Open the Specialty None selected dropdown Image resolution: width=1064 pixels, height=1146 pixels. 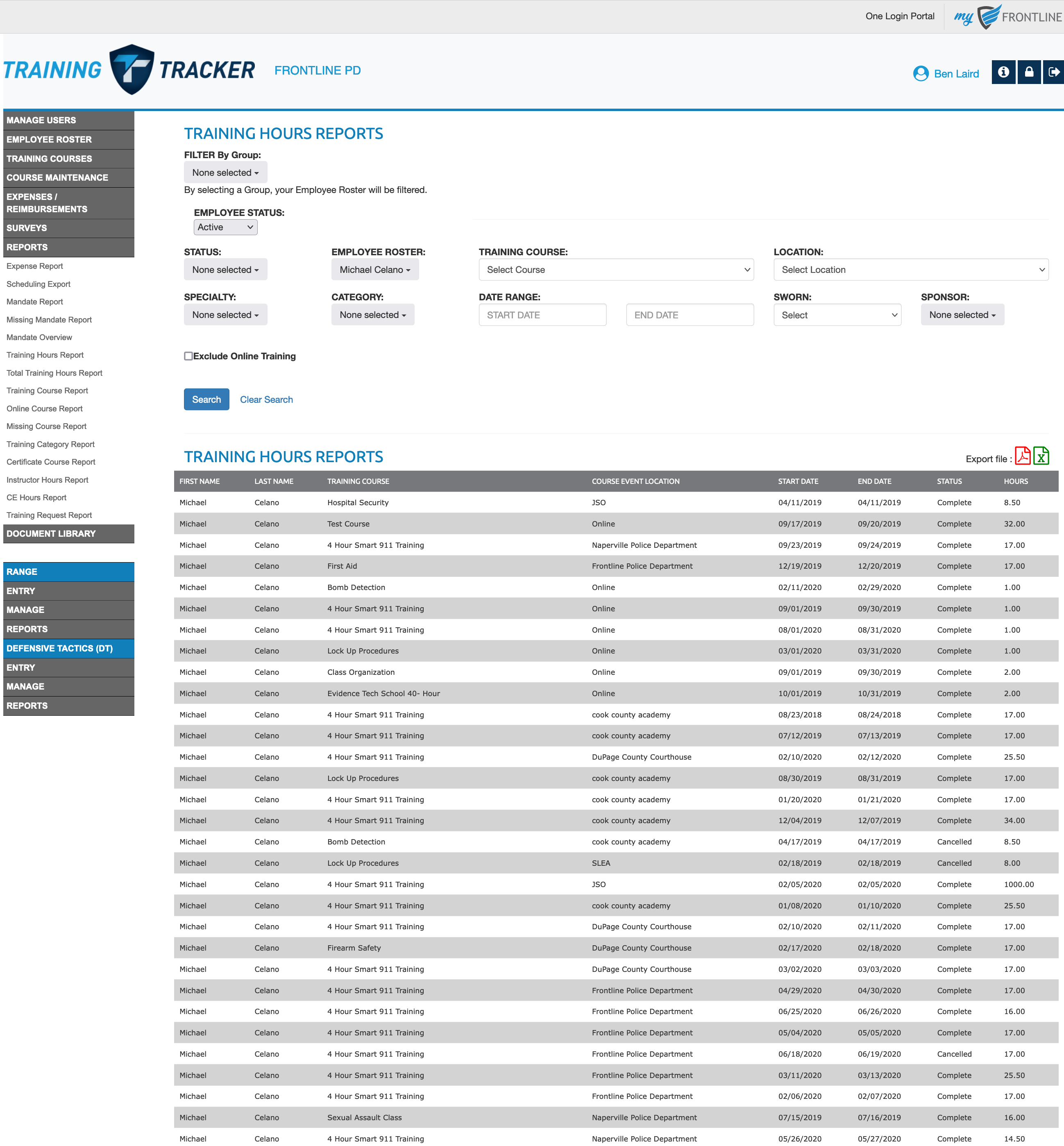coord(226,314)
